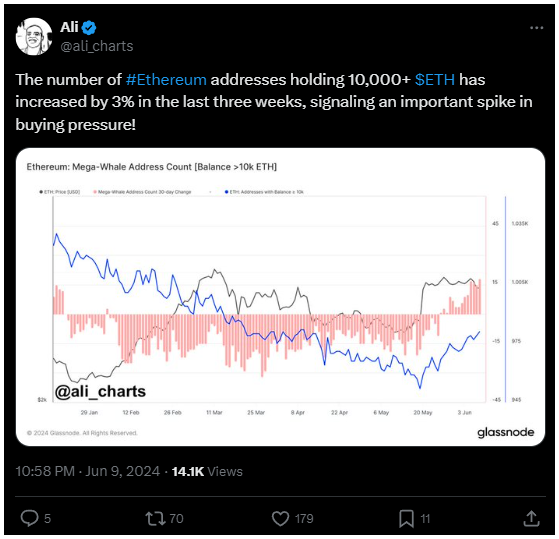Click the repost arrows icon
This screenshot has width=559, height=539.
(155, 518)
